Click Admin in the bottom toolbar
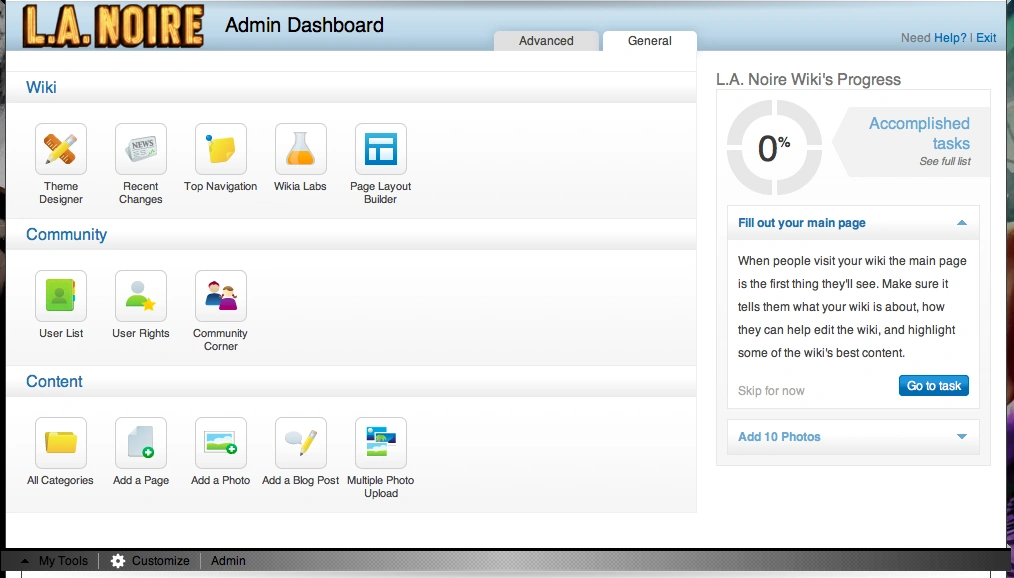Screen dimensions: 1014x578 coord(228,561)
